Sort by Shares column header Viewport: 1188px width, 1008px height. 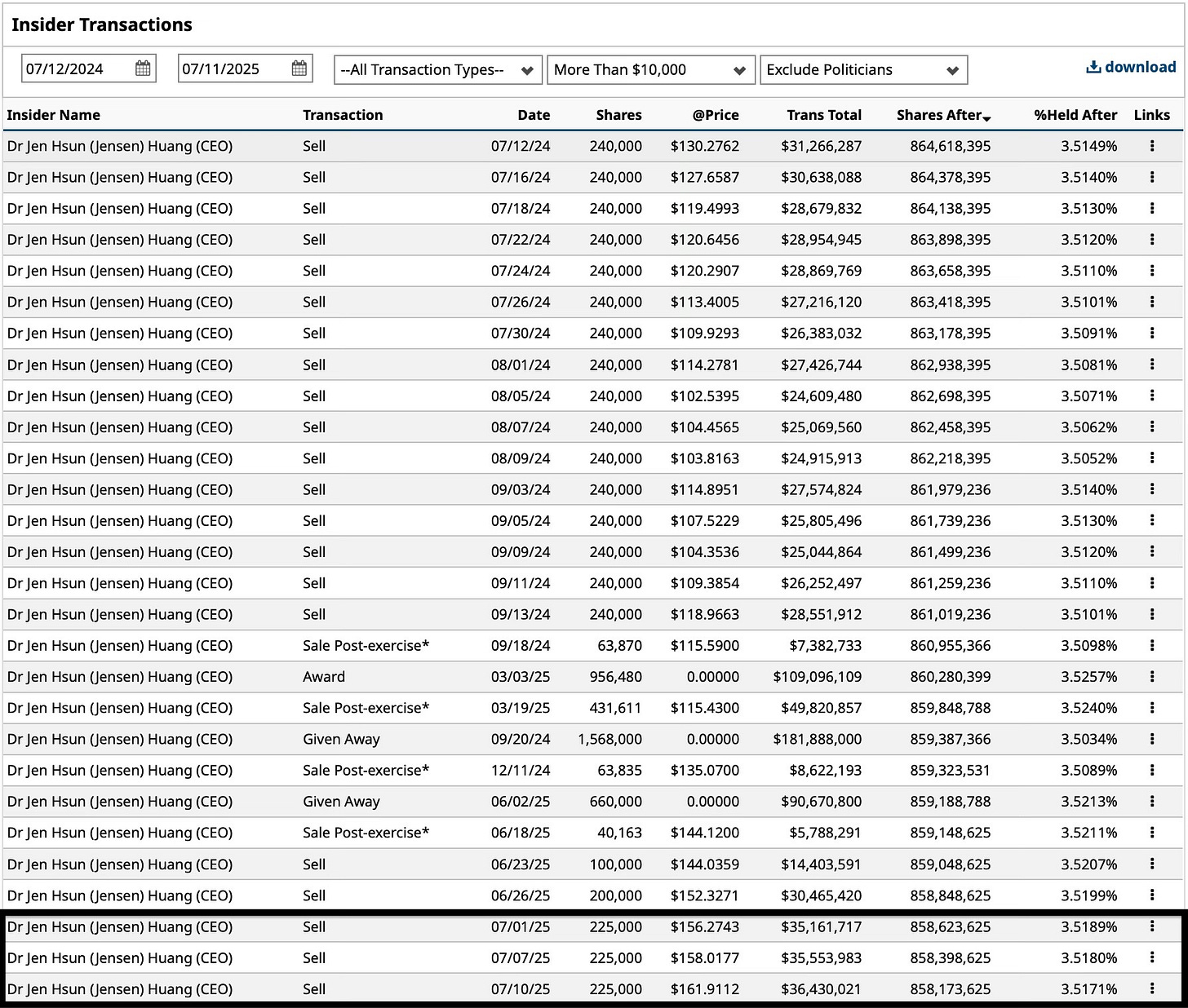click(618, 115)
